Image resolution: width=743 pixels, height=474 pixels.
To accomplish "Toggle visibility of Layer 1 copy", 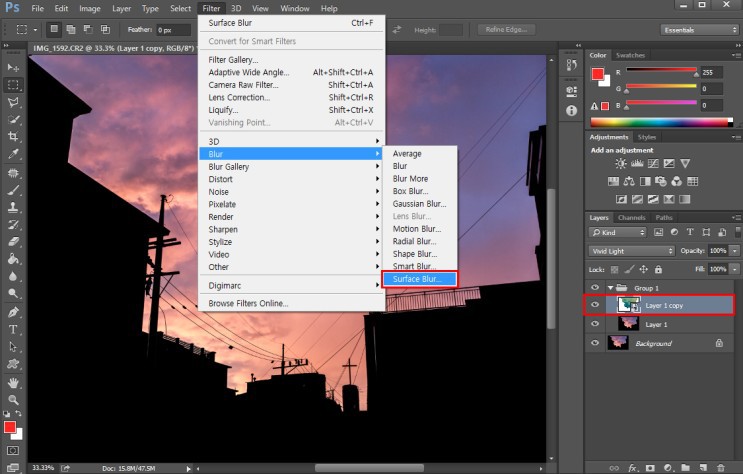I will pos(596,305).
